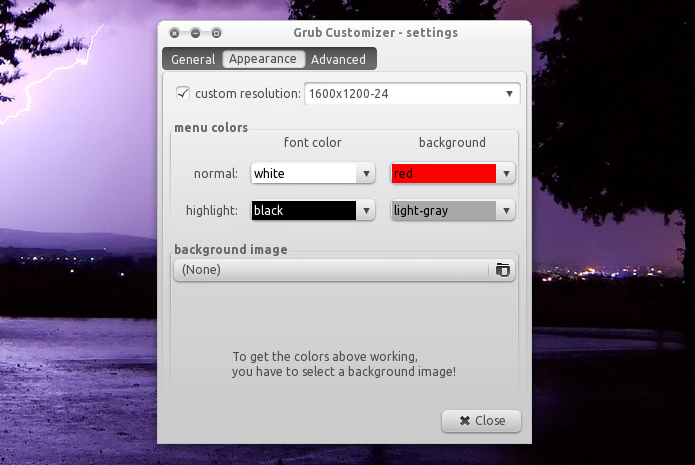Click the 'background' column header
The height and width of the screenshot is (465, 695).
click(x=452, y=143)
